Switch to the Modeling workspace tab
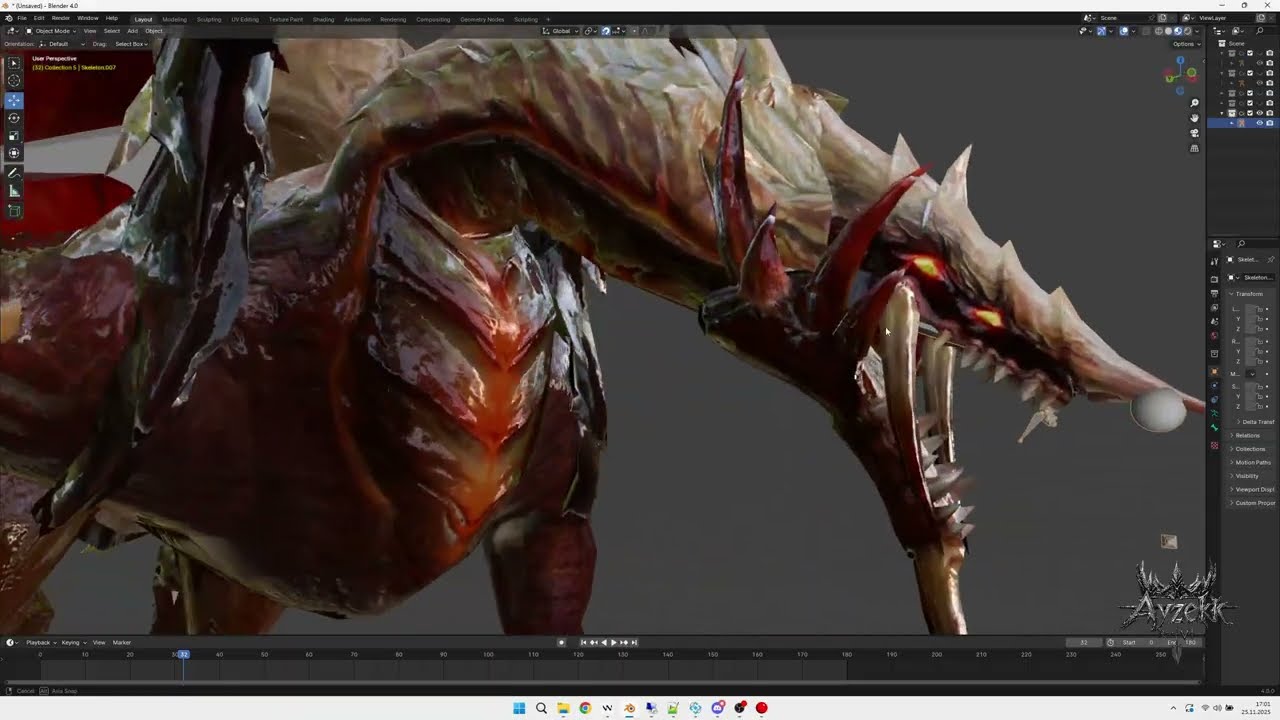The height and width of the screenshot is (720, 1280). [x=174, y=19]
